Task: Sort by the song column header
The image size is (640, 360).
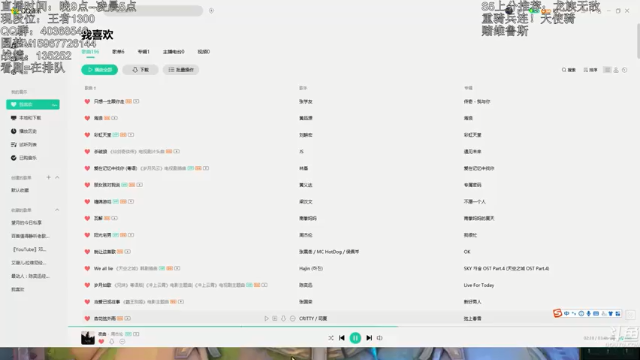Action: [90, 88]
